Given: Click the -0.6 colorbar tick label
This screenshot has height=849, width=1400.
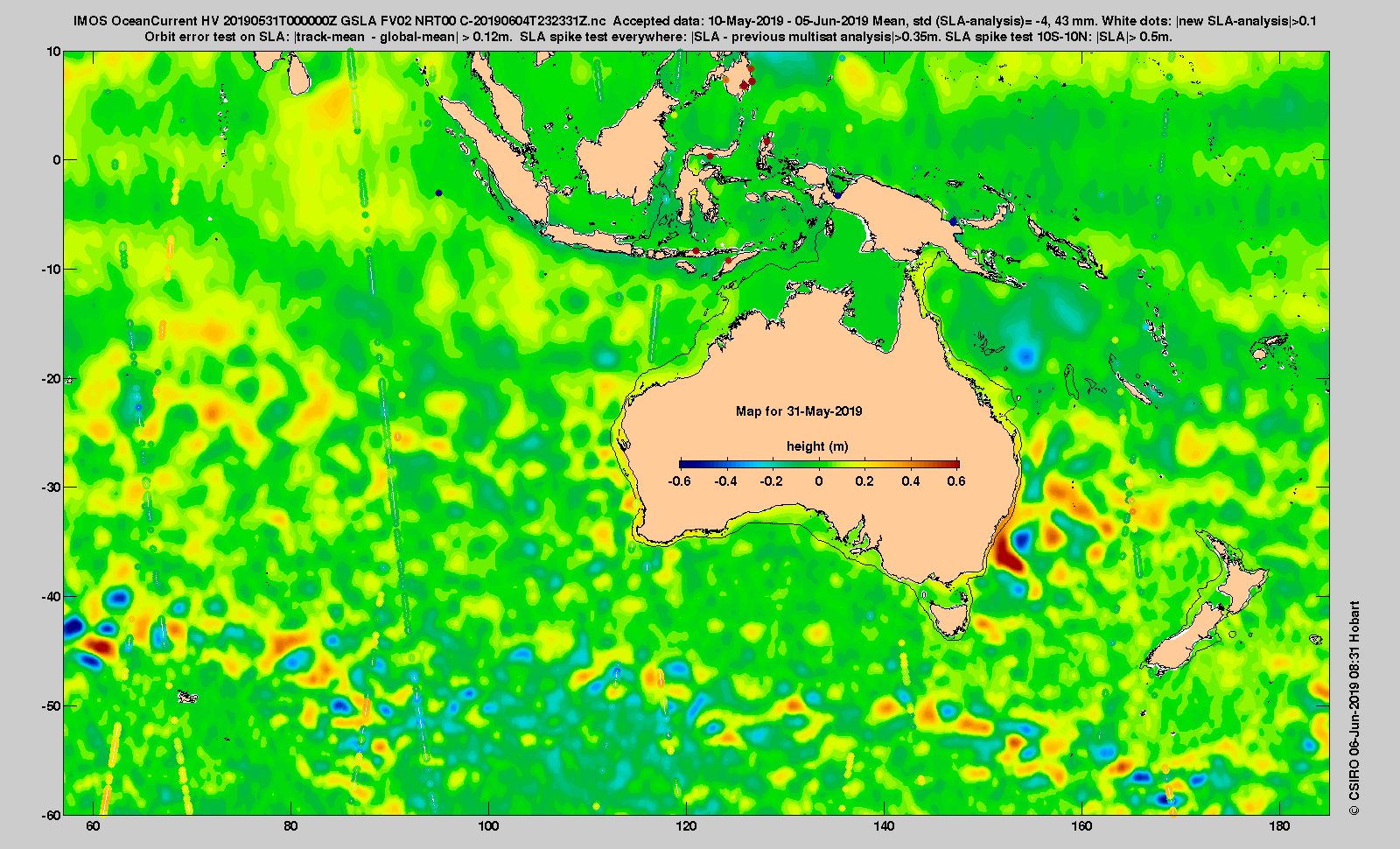Looking at the screenshot, I should pos(679,481).
